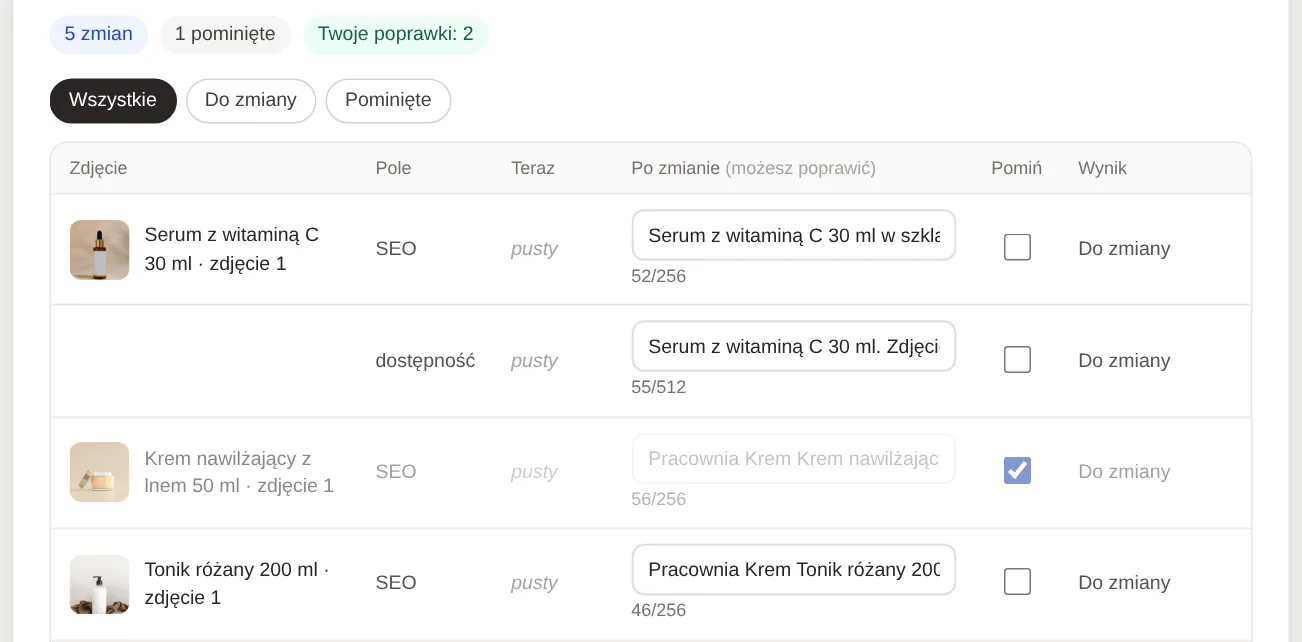Edit the Serum SEO text field
This screenshot has height=642, width=1302.
point(794,235)
